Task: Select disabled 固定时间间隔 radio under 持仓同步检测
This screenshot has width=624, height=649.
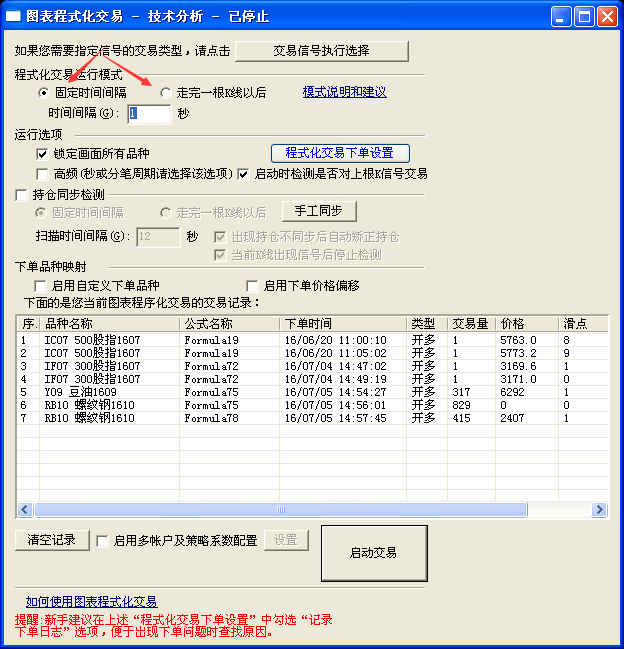Action: tap(41, 213)
